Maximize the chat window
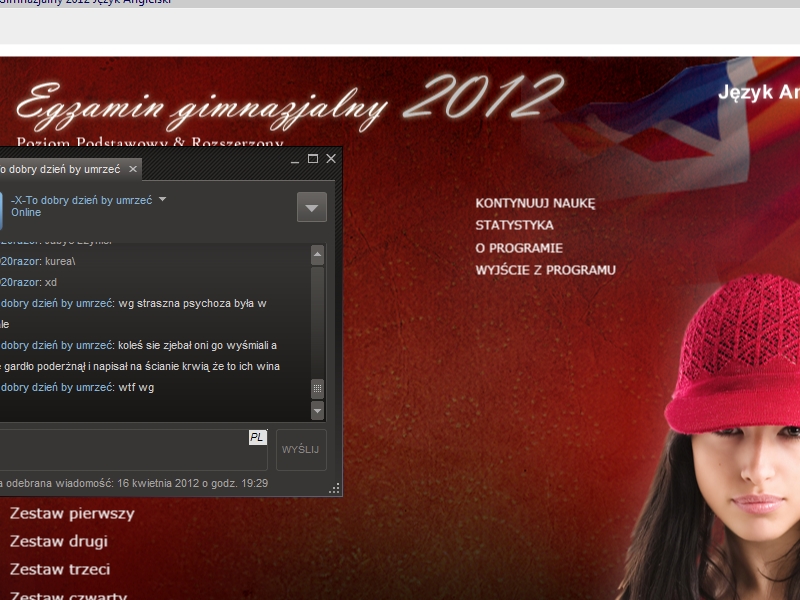Image resolution: width=800 pixels, height=600 pixels. pos(313,159)
